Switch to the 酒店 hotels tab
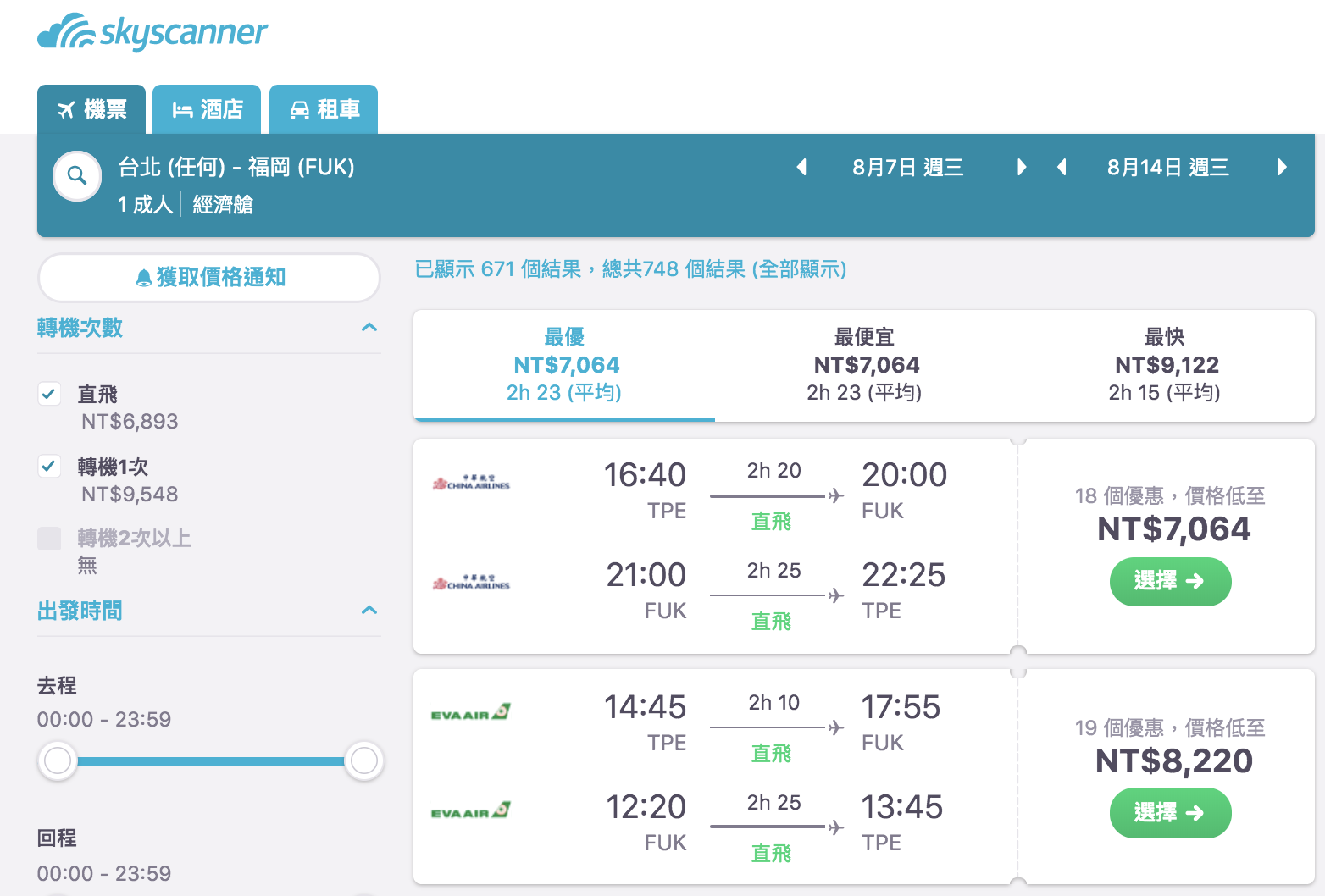This screenshot has width=1325, height=896. click(x=207, y=109)
